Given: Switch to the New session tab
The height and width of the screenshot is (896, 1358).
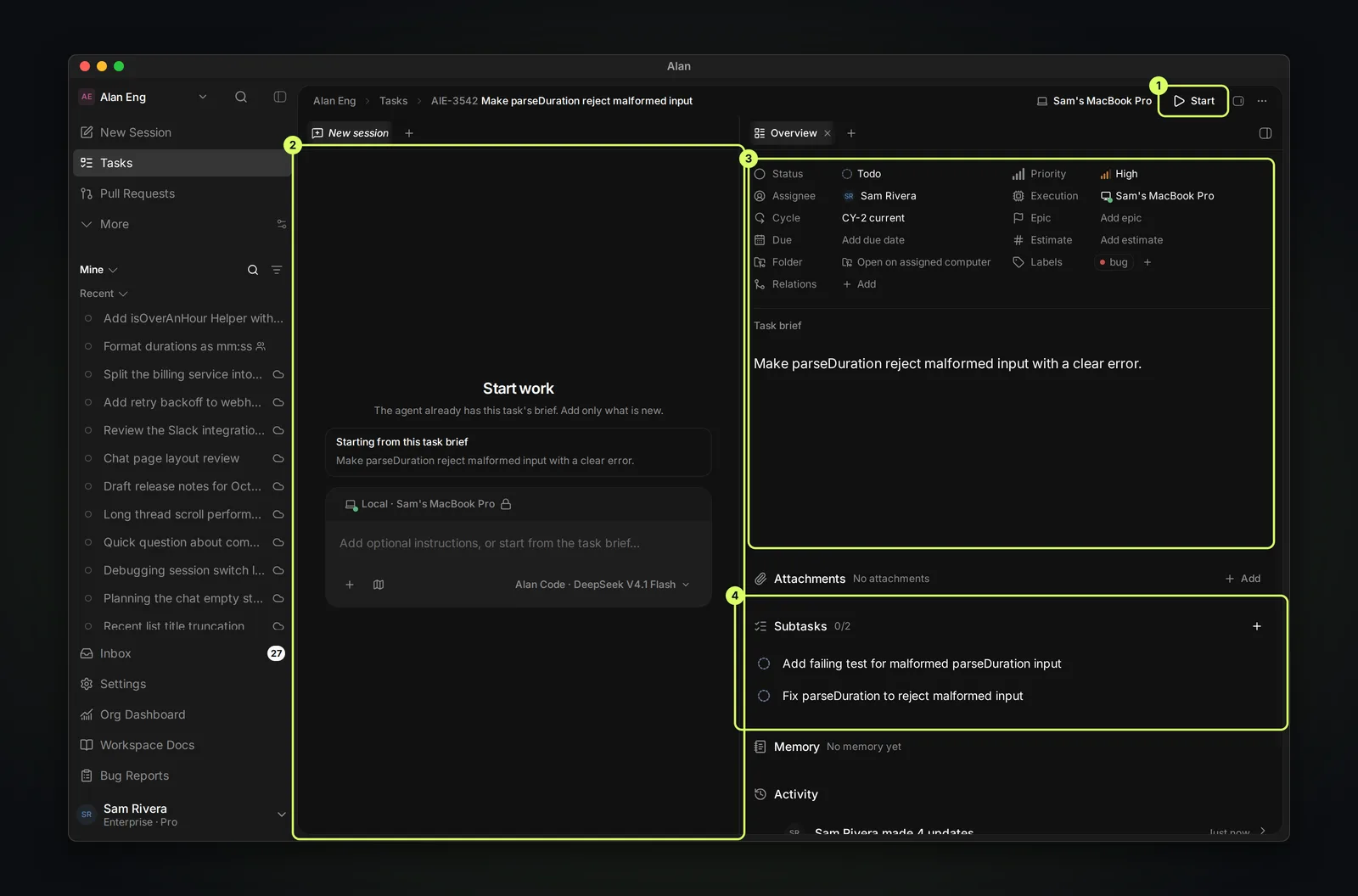Looking at the screenshot, I should coord(351,133).
